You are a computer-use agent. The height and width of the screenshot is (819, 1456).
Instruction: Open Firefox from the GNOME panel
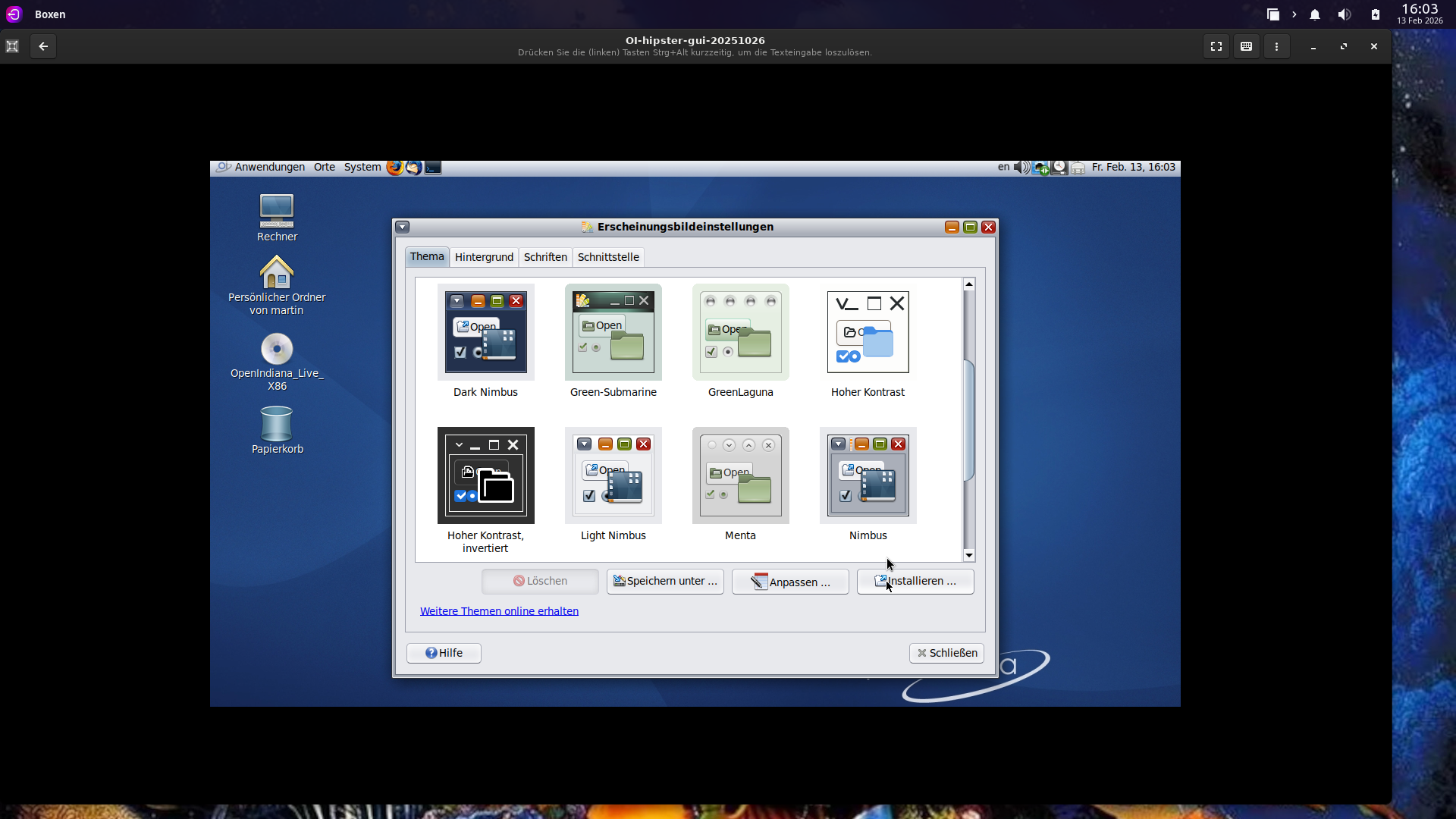(394, 168)
